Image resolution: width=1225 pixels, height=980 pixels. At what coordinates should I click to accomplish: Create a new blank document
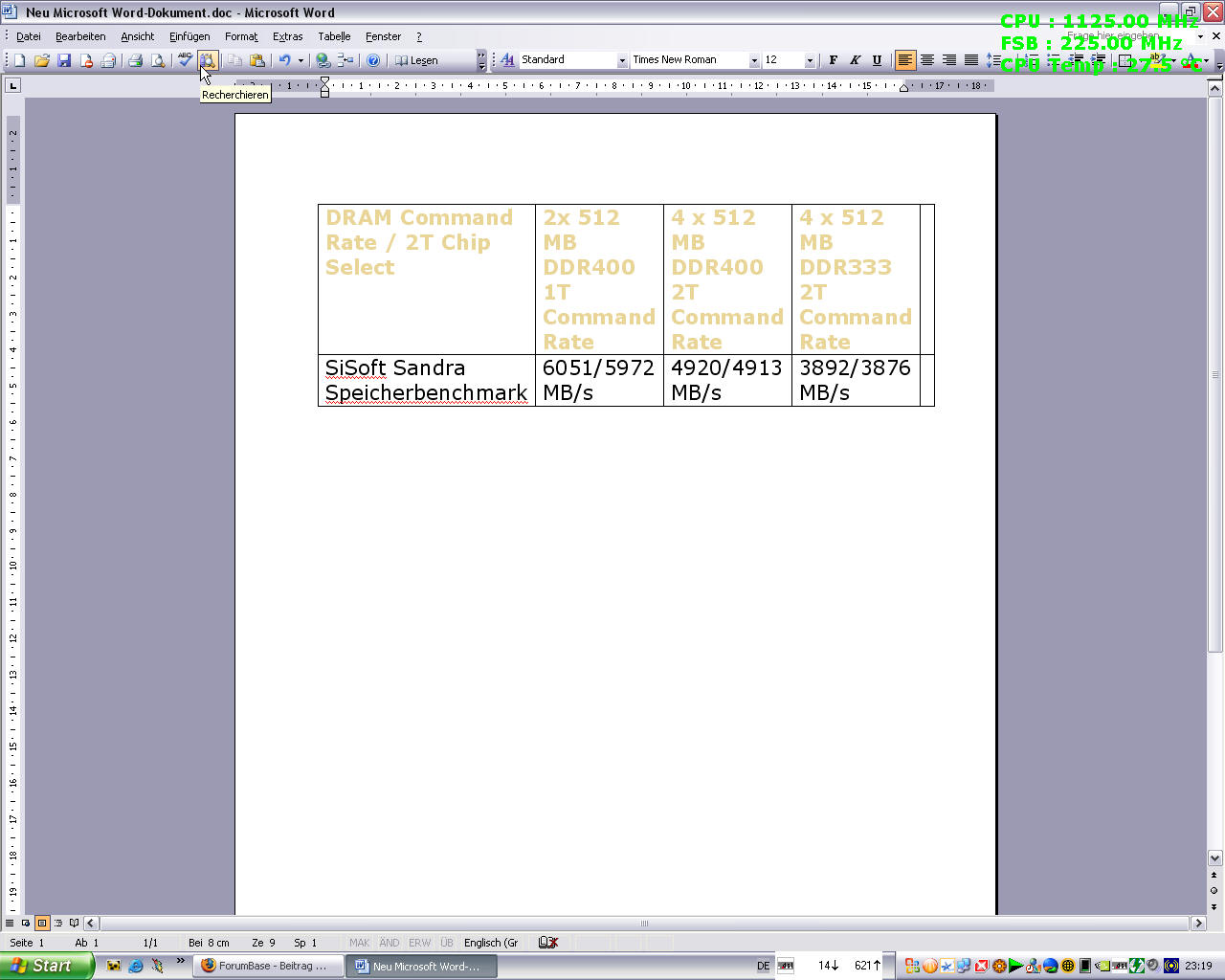point(19,60)
